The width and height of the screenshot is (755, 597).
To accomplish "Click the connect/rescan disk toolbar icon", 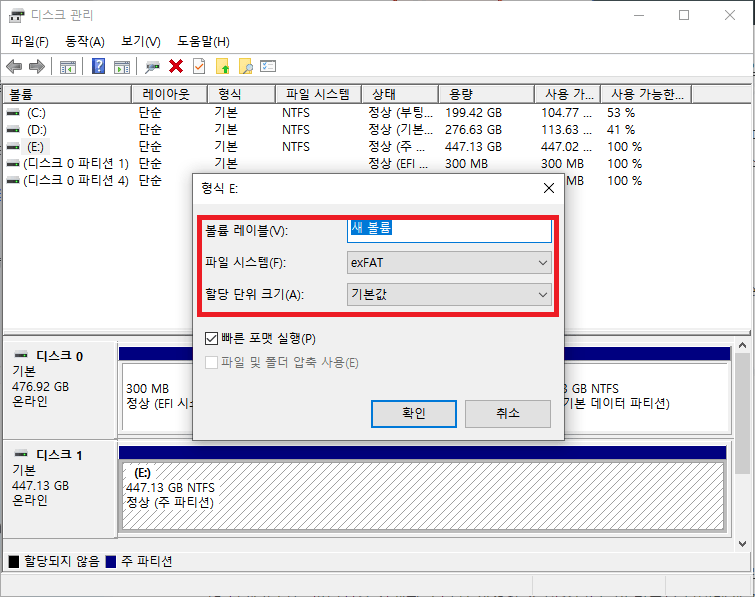I will [x=153, y=66].
